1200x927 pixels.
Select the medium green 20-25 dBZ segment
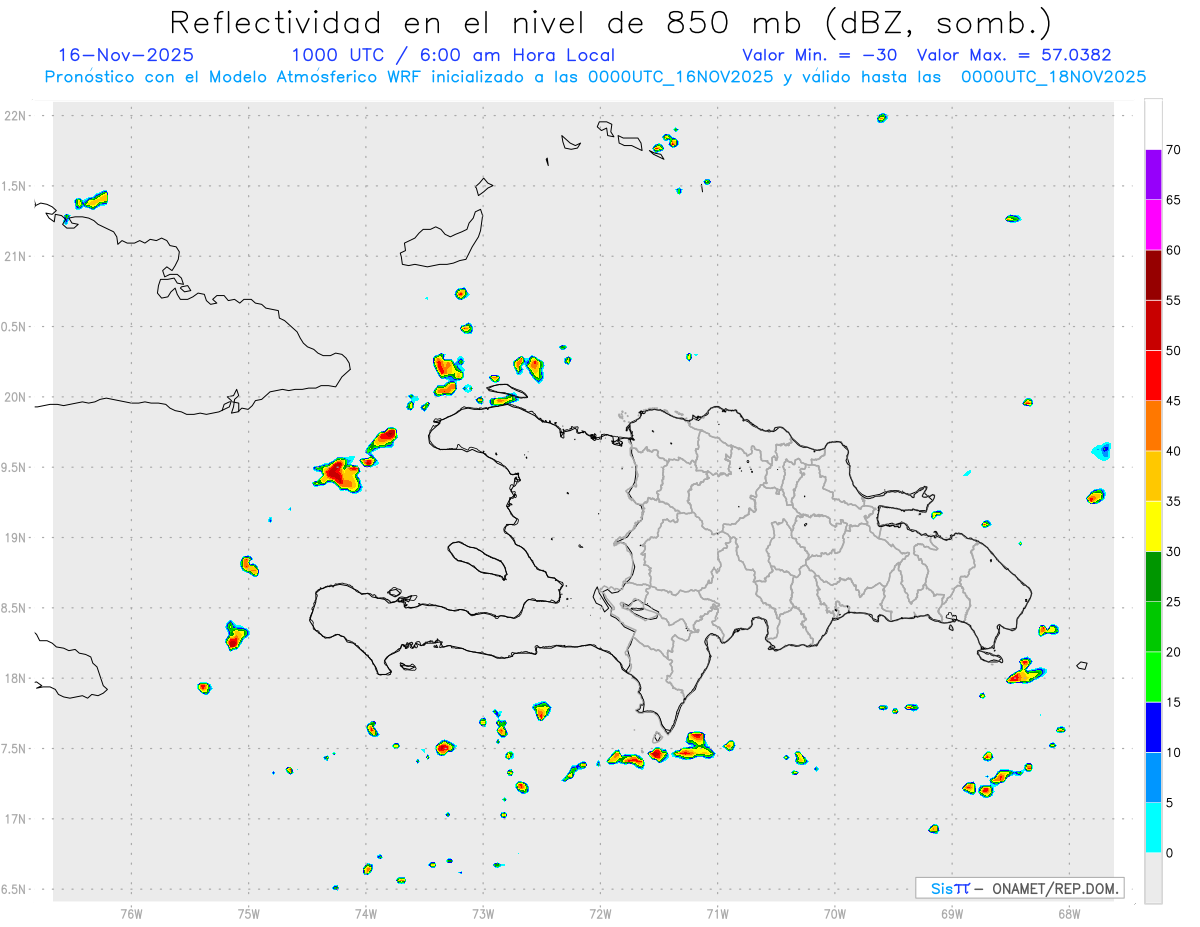point(1153,627)
